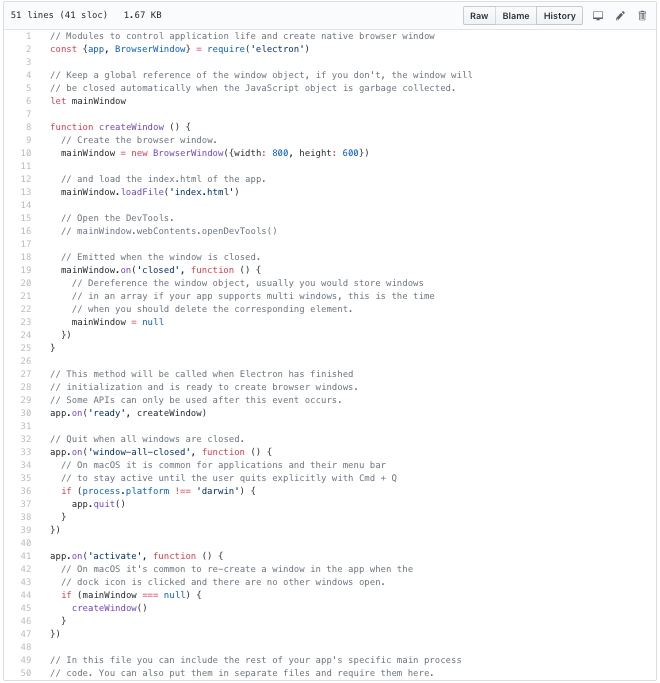Open the Blame view
Image resolution: width=660 pixels, height=683 pixels.
[515, 16]
